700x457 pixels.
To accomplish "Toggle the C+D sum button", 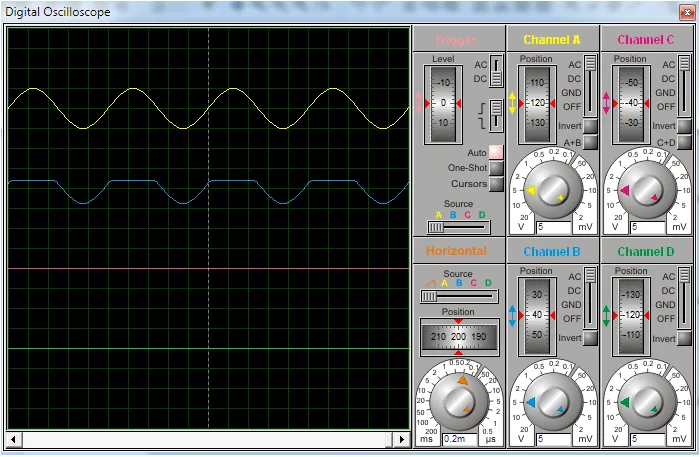I will coord(684,142).
